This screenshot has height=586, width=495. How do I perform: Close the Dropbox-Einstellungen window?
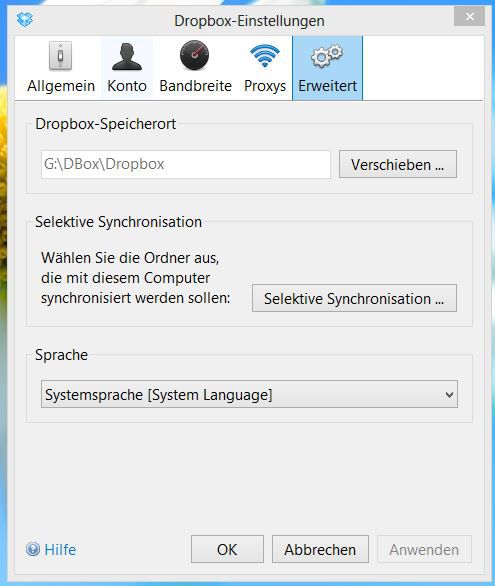tap(469, 16)
